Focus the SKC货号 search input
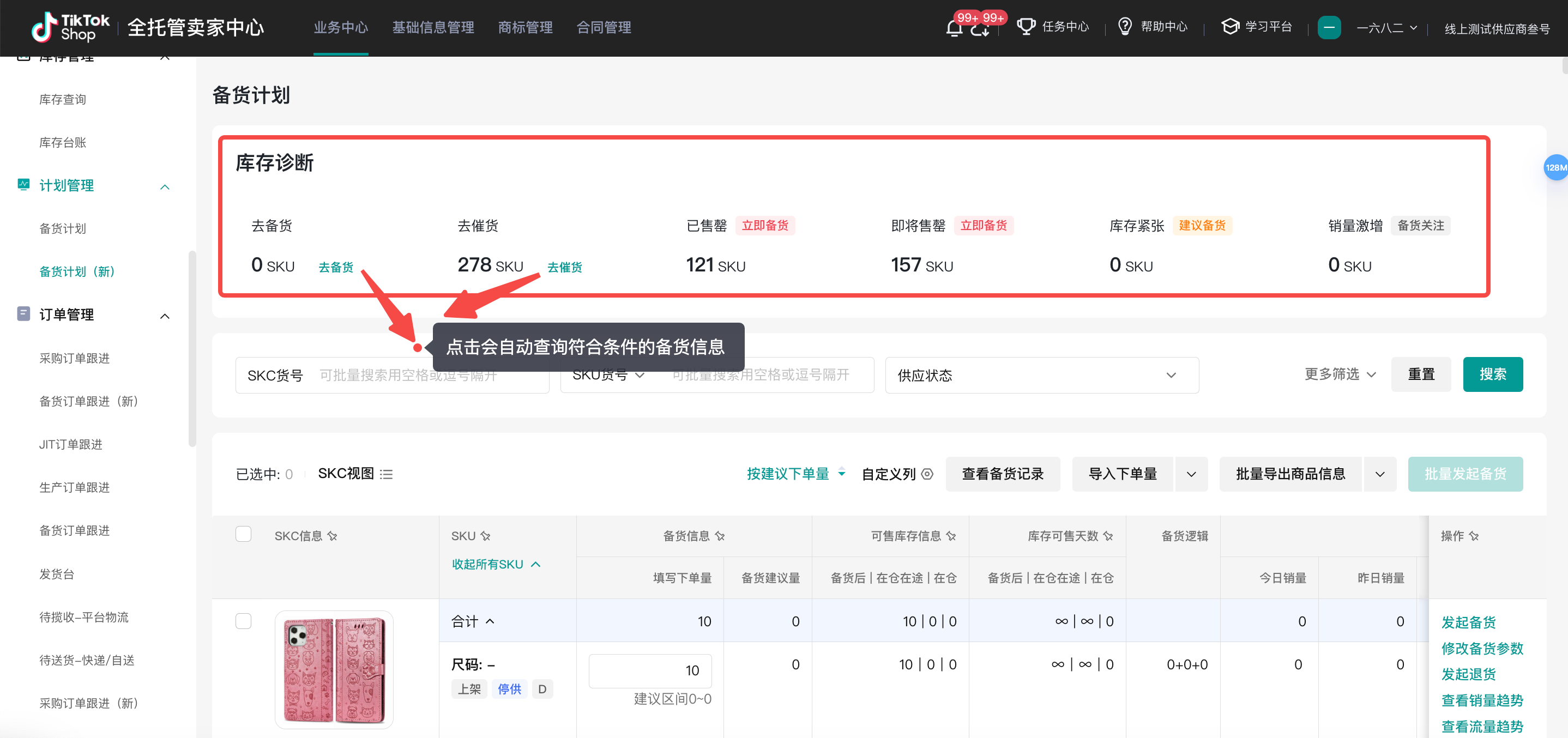 [x=392, y=375]
